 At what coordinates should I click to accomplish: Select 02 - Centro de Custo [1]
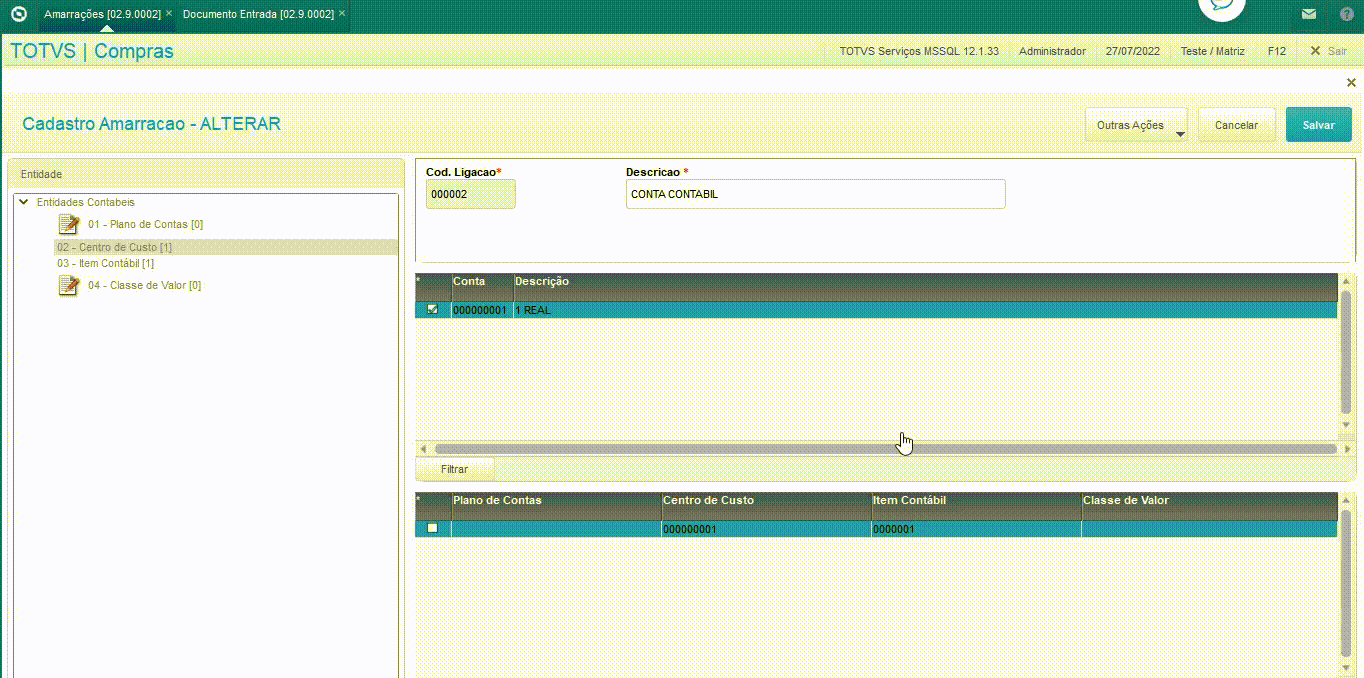point(114,247)
